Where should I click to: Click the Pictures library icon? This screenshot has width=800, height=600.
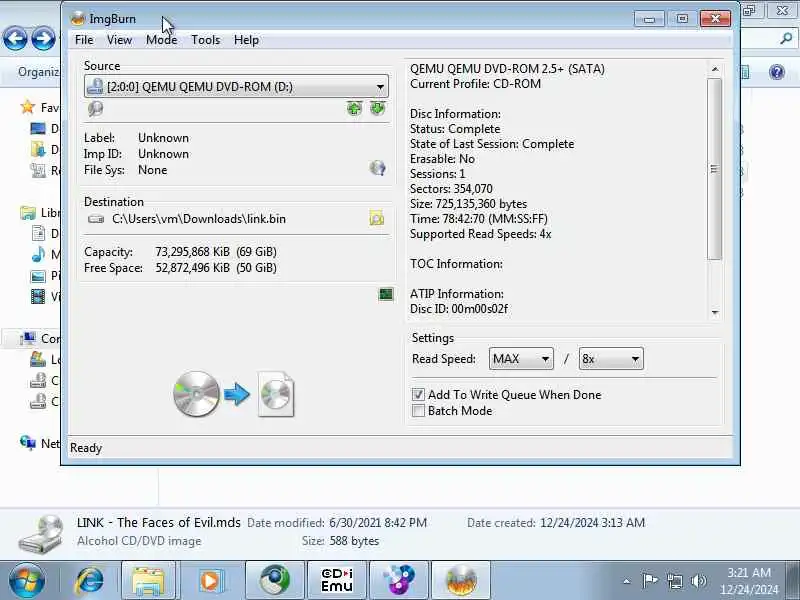(38, 276)
